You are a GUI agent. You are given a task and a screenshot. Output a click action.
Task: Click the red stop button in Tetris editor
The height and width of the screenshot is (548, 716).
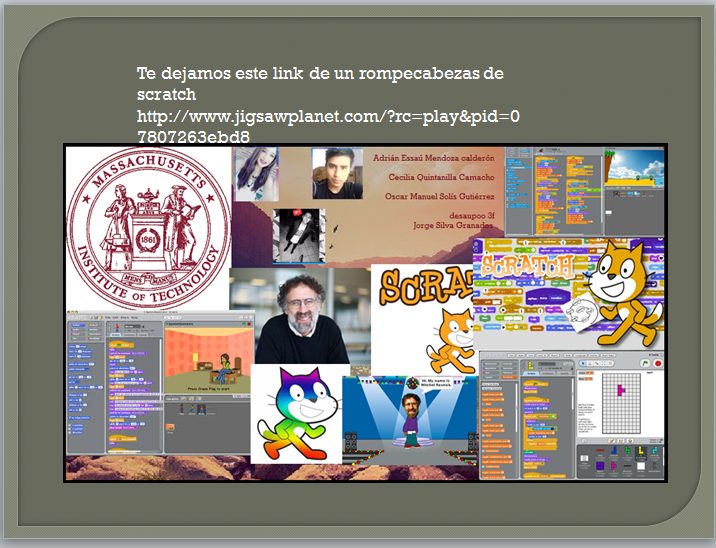pyautogui.click(x=658, y=364)
